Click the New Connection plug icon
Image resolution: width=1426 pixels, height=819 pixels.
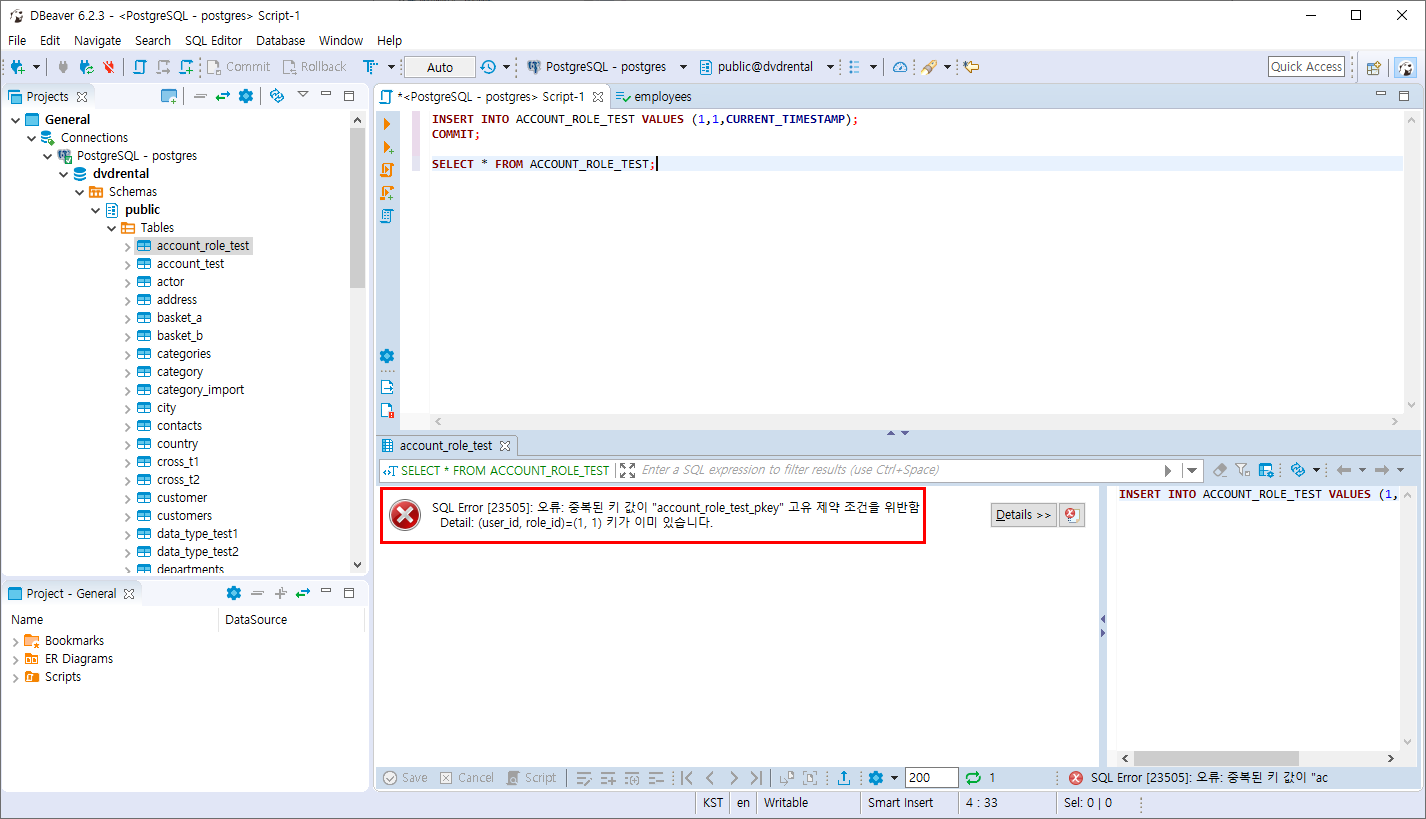(18, 67)
